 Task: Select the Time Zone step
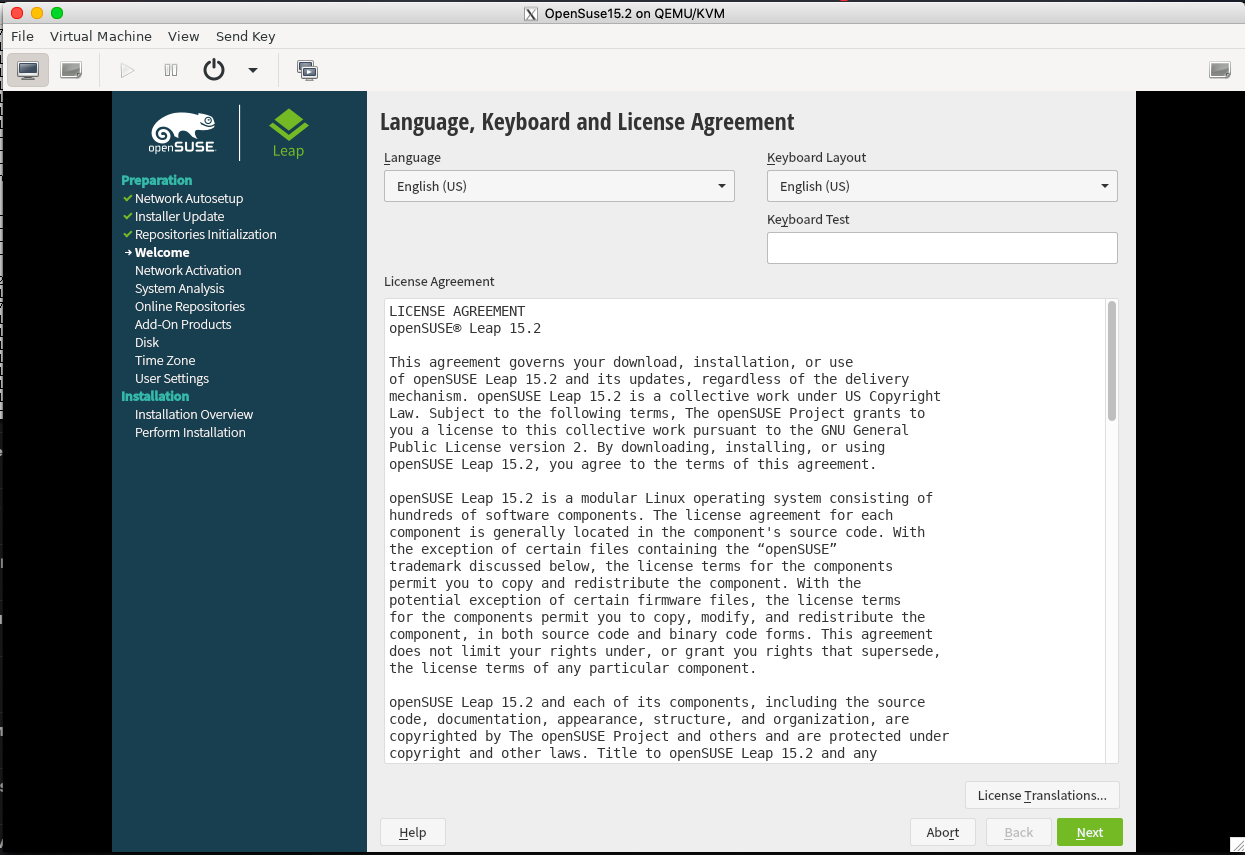[165, 360]
